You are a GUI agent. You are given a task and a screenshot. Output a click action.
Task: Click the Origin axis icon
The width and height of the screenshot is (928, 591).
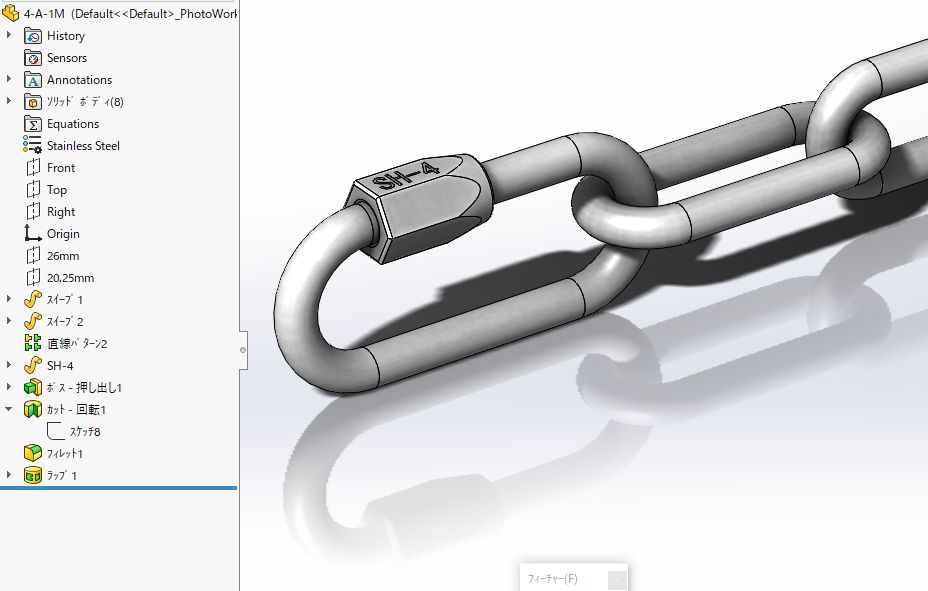click(x=33, y=234)
